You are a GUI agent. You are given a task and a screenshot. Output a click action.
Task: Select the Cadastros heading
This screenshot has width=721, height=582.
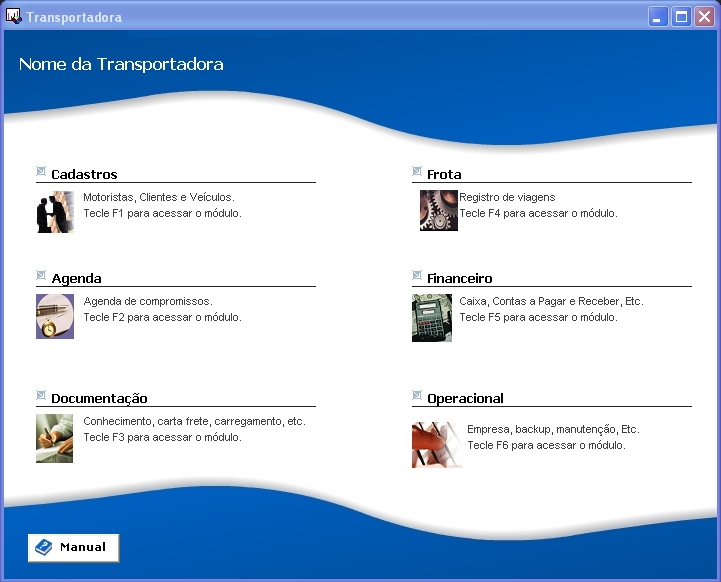(x=84, y=174)
